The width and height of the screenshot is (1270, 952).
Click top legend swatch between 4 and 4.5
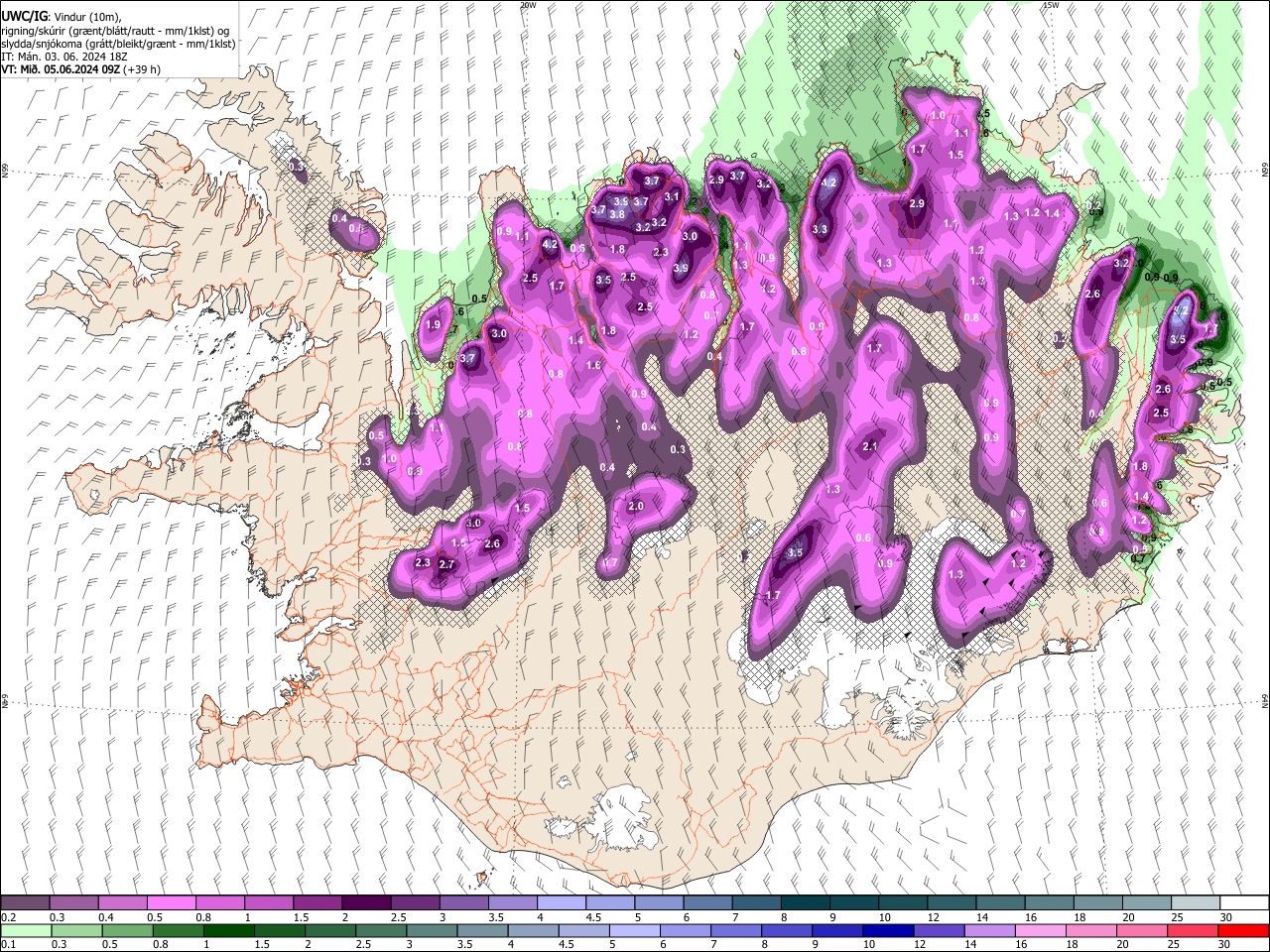(562, 902)
